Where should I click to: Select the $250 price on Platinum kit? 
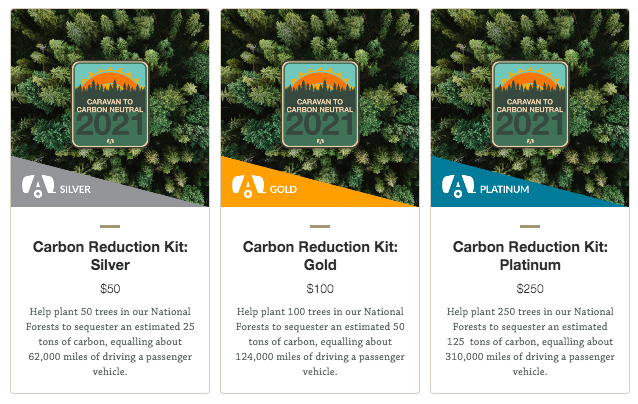click(530, 289)
